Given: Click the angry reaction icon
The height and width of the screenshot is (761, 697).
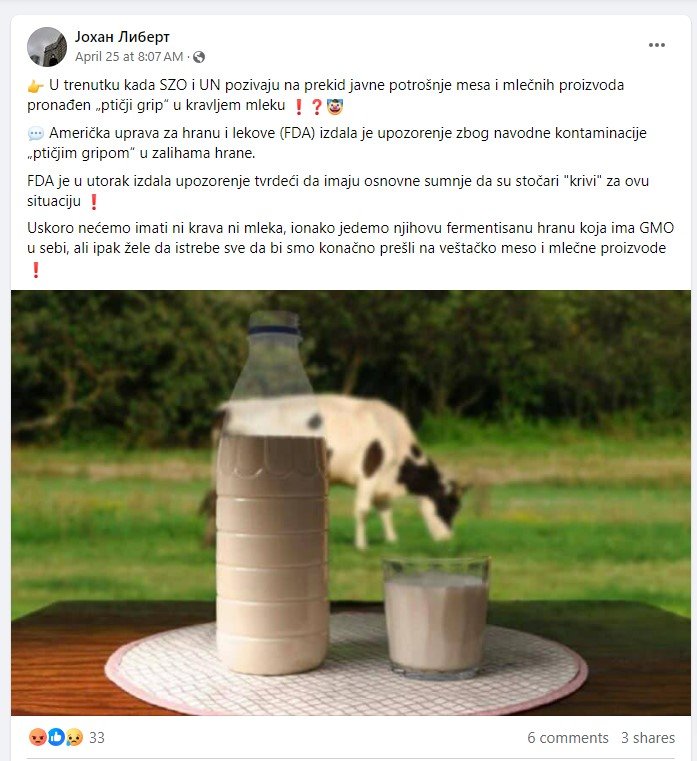Looking at the screenshot, I should (x=37, y=737).
